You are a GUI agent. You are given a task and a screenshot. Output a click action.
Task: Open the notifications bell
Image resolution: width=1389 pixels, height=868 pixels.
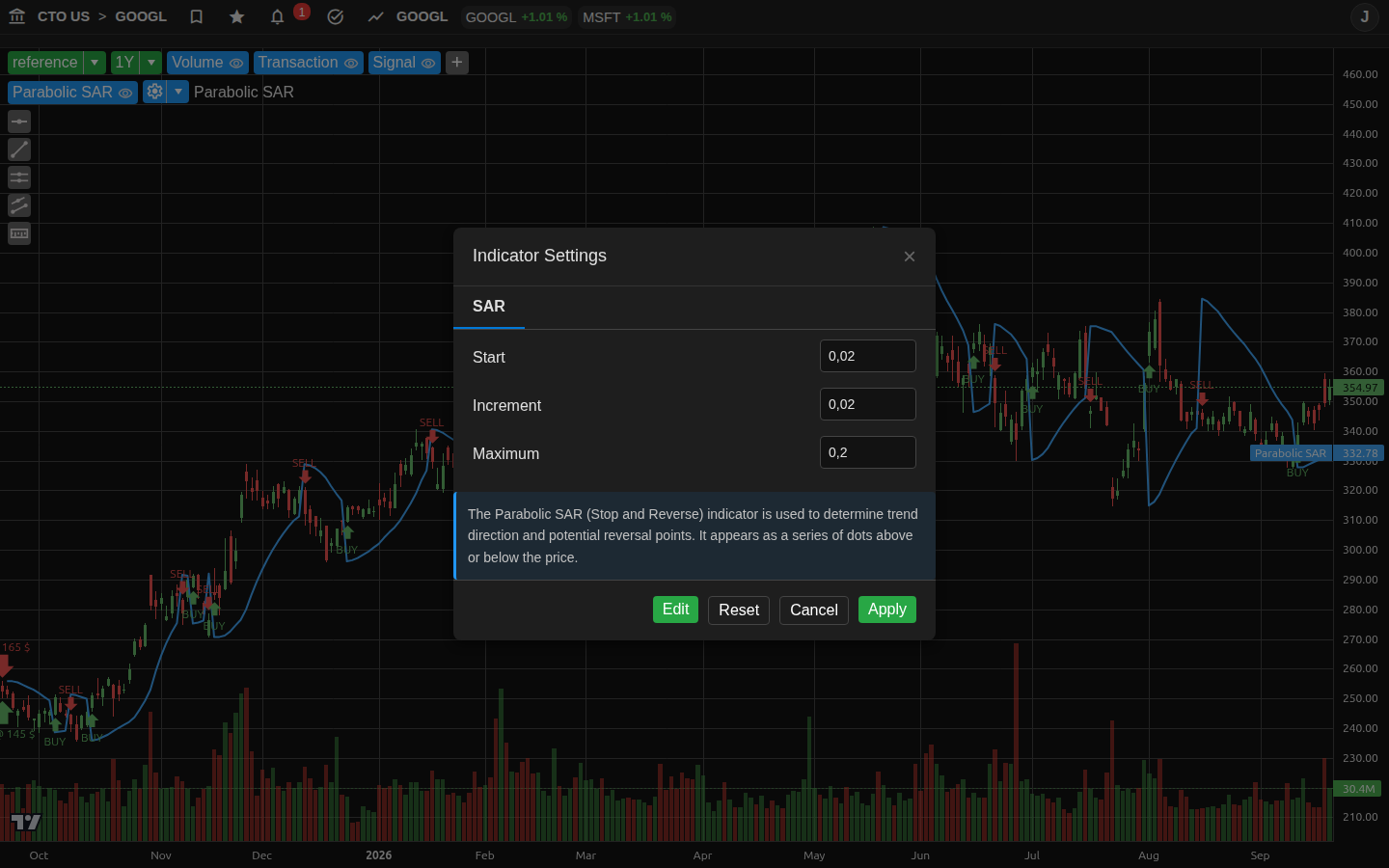click(278, 16)
